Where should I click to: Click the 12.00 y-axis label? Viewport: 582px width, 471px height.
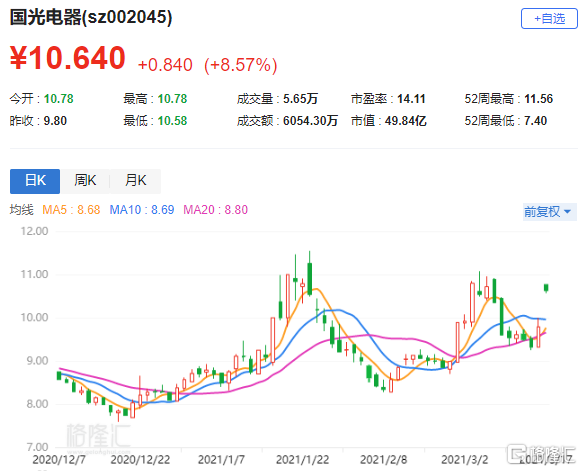(34, 231)
